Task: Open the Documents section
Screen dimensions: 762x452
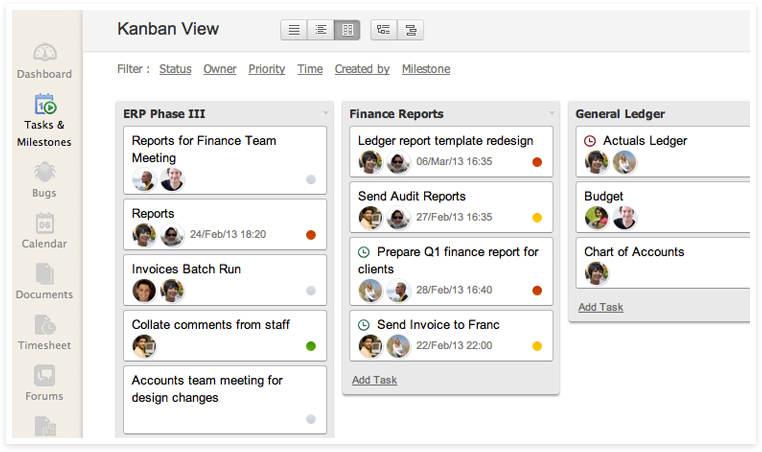Action: [44, 282]
